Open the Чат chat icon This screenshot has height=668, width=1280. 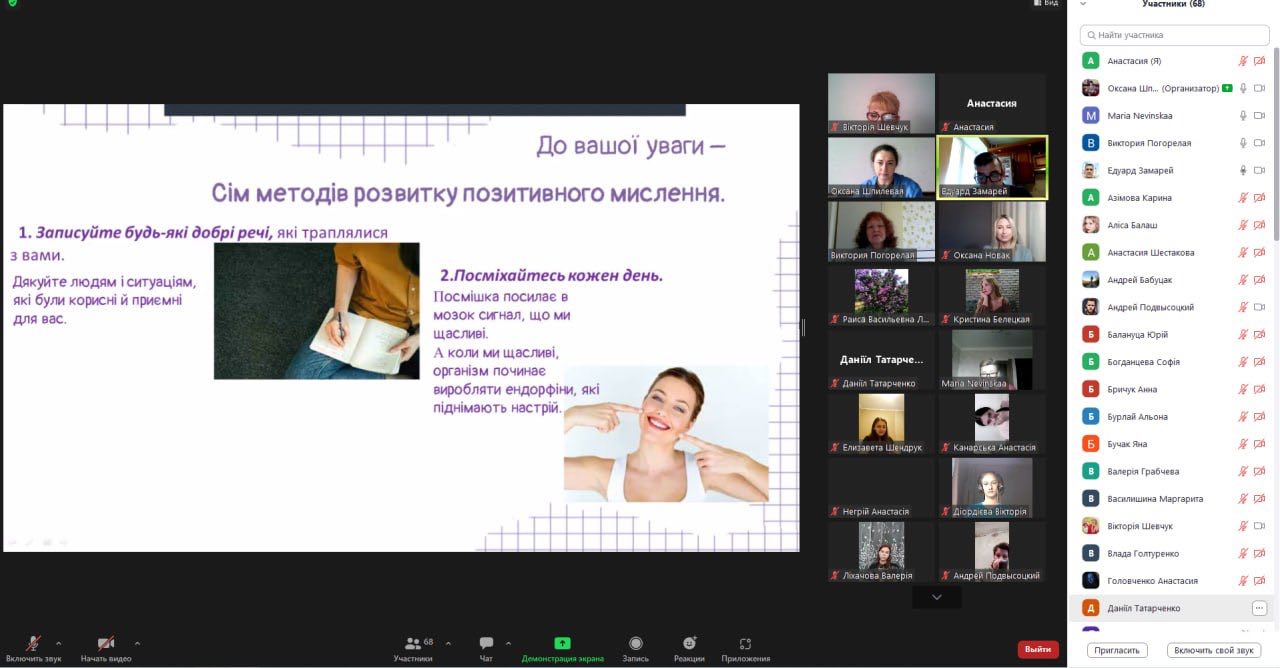coord(486,643)
